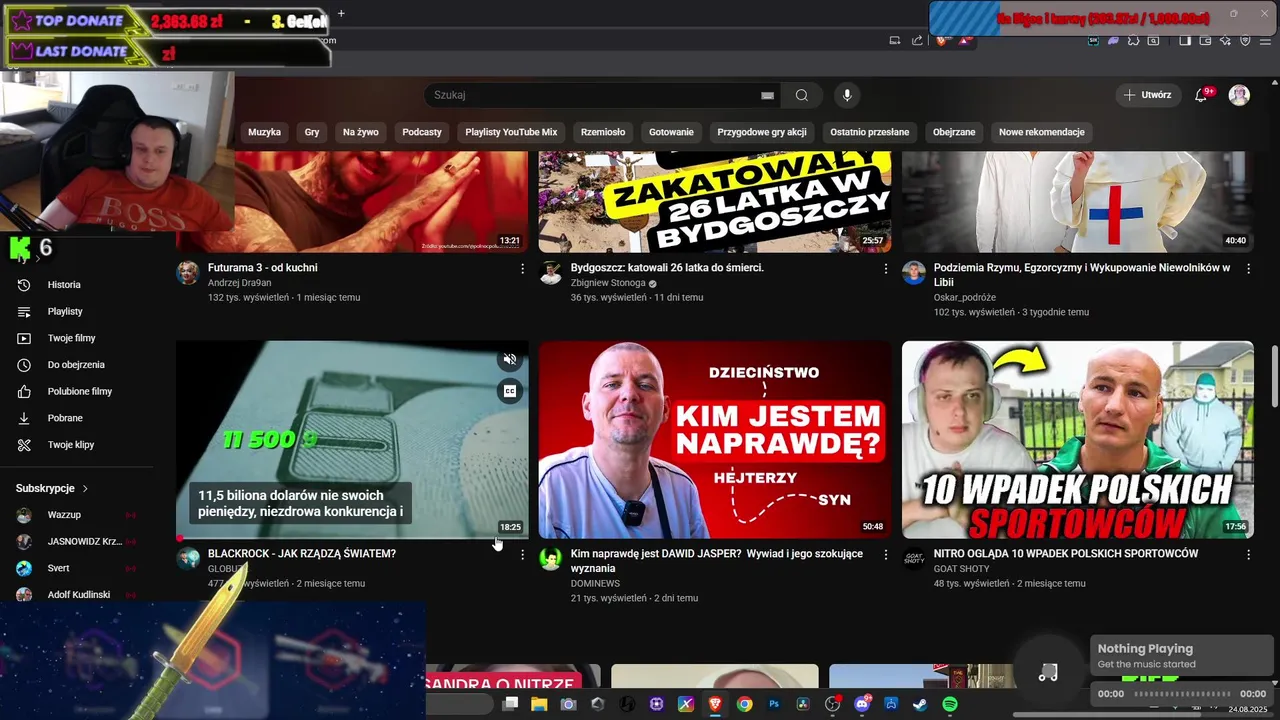Seek on BLACKROCK preview progress bar
The width and height of the screenshot is (1280, 720).
pyautogui.click(x=352, y=538)
